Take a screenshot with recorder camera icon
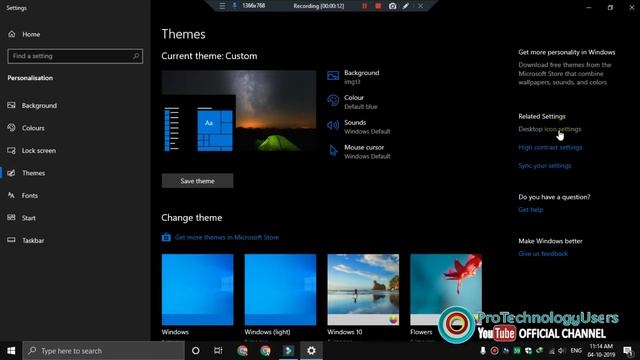This screenshot has width=640, height=360. [392, 6]
